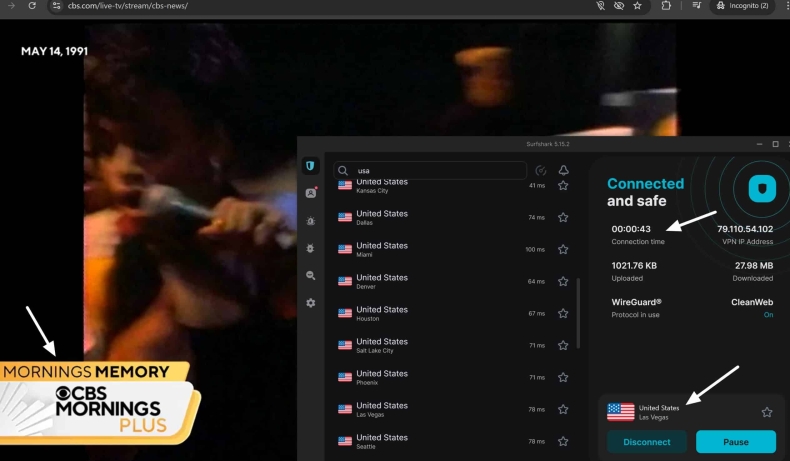The height and width of the screenshot is (461, 790).
Task: Open Surfshark Antivirus bug icon
Action: point(311,248)
